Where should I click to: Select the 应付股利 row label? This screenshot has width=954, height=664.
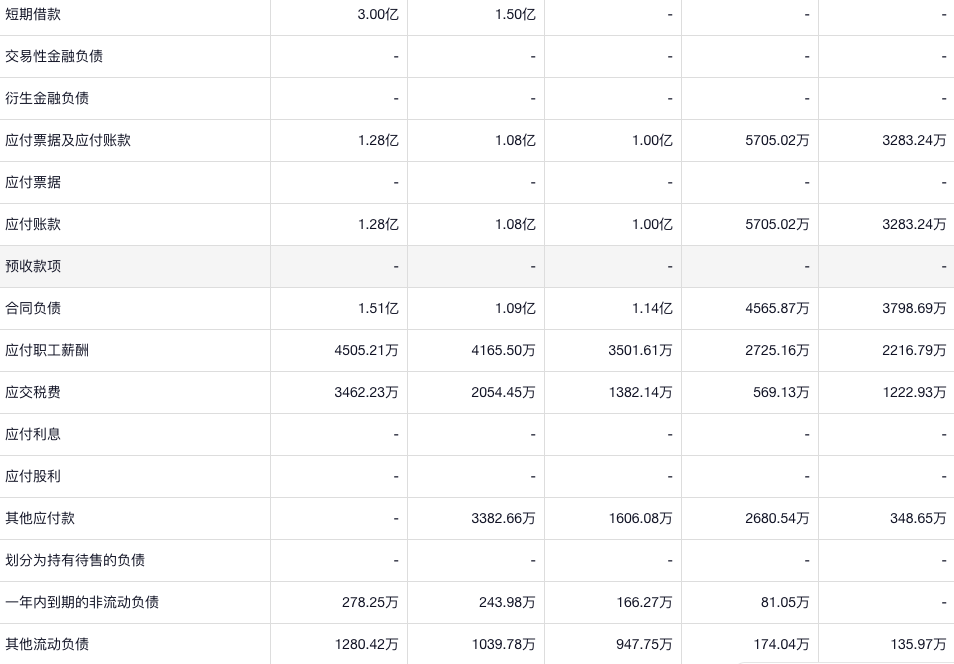[33, 476]
